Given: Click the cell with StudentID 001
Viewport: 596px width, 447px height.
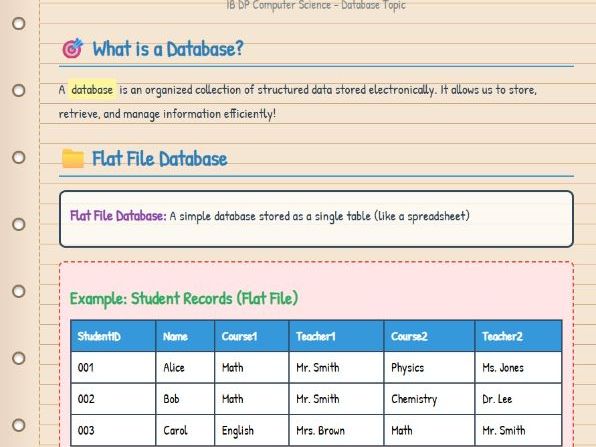Looking at the screenshot, I should [x=113, y=368].
